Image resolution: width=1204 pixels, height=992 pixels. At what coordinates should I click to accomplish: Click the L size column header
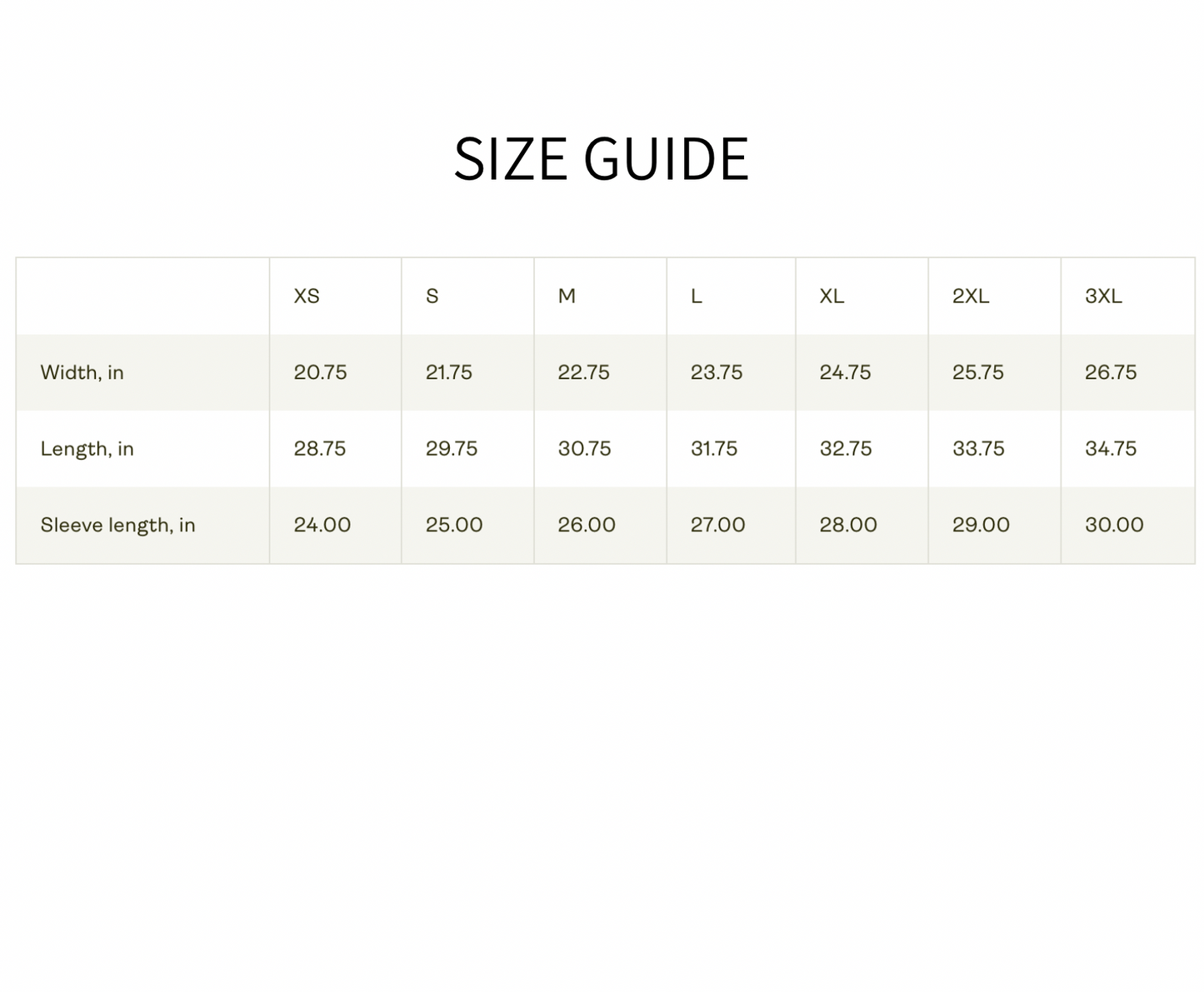click(x=697, y=297)
